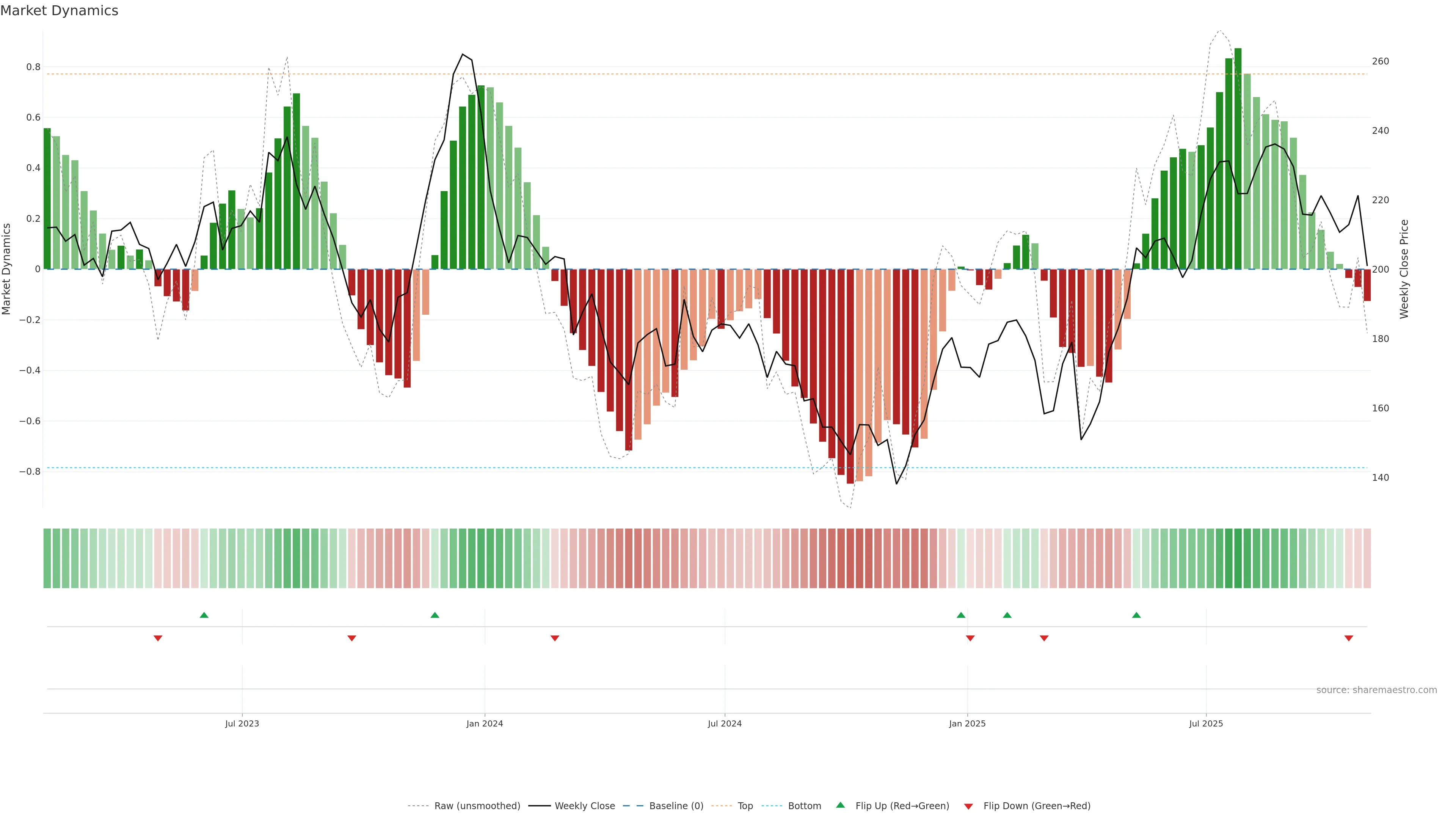
Task: Click the green flip-up marker closest before Jul 2025
Action: pos(1136,615)
